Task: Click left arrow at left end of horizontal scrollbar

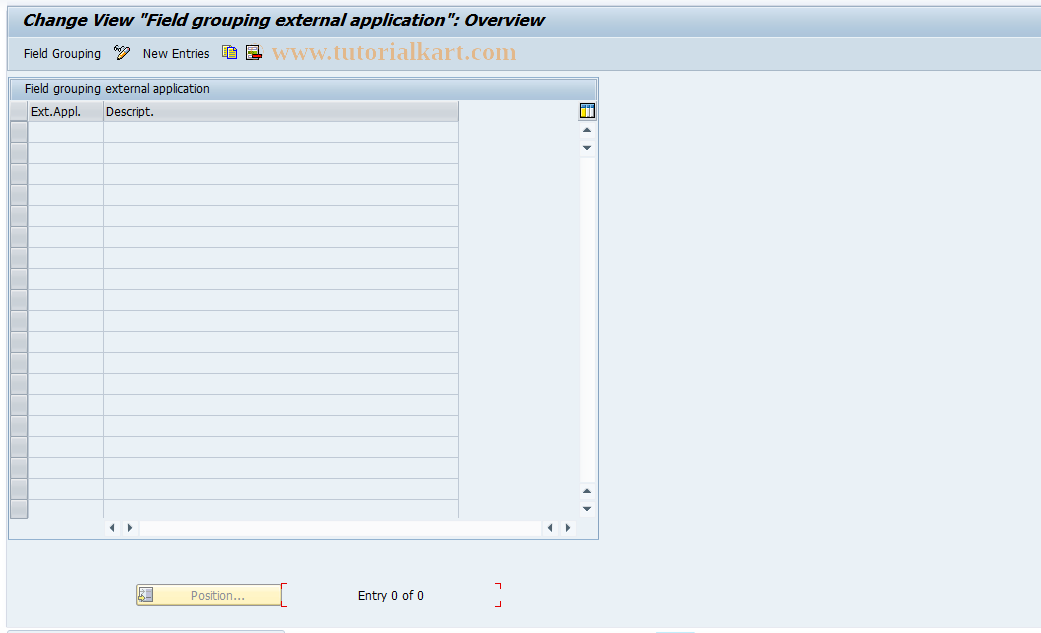Action: (x=112, y=527)
